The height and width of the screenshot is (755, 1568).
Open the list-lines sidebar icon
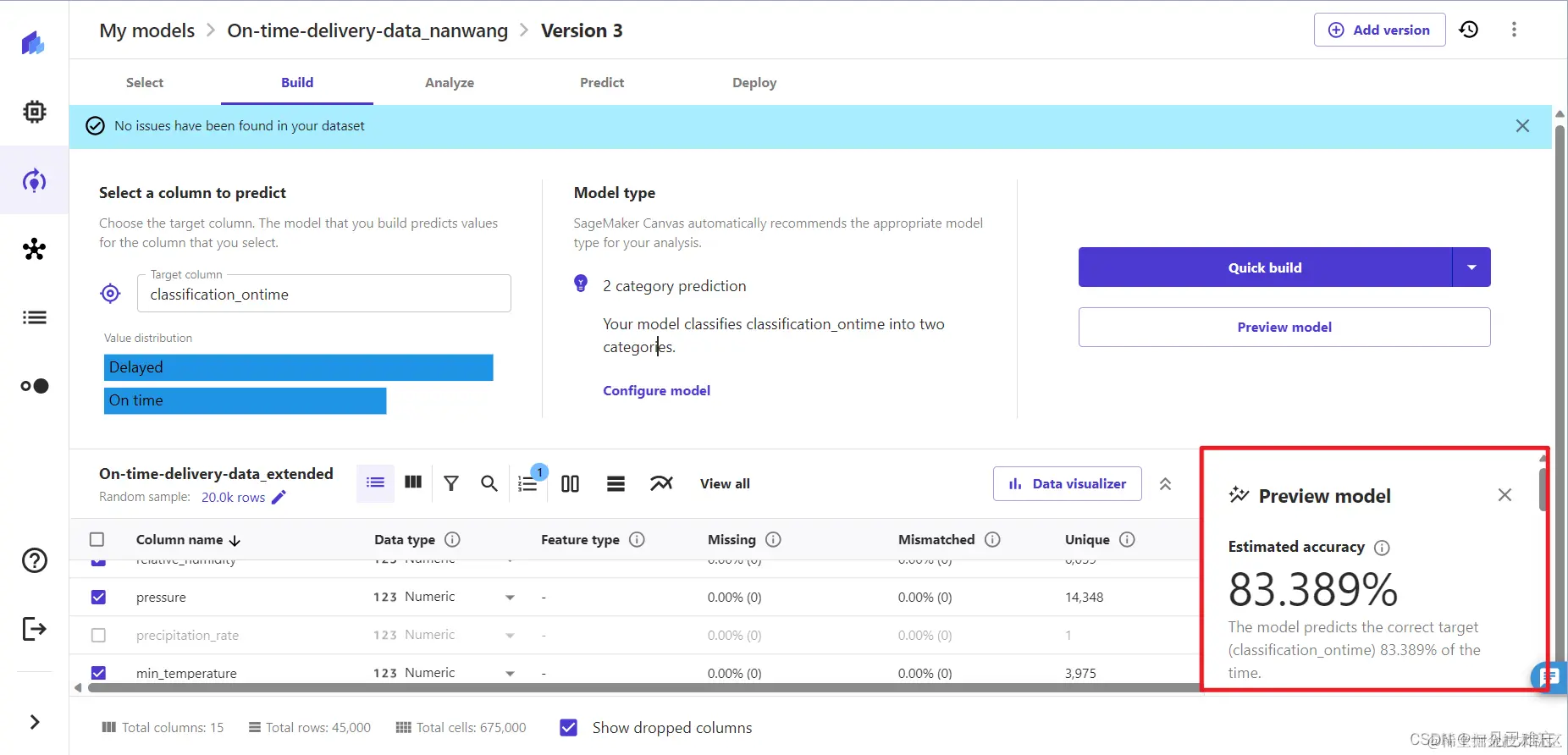34,317
